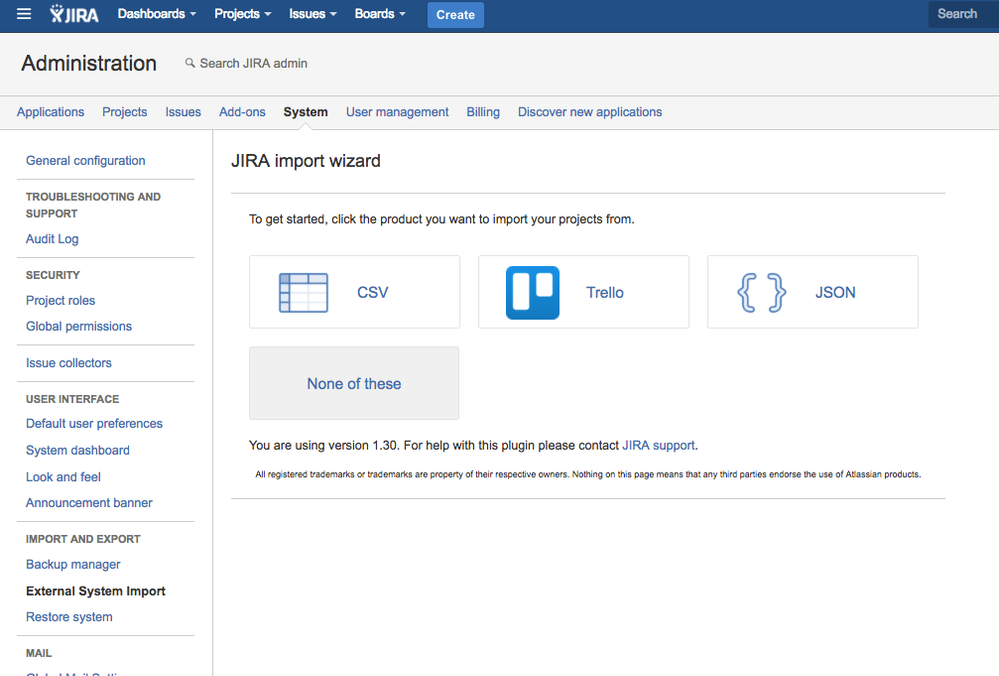Open Global permissions page
The height and width of the screenshot is (676, 999).
click(79, 326)
